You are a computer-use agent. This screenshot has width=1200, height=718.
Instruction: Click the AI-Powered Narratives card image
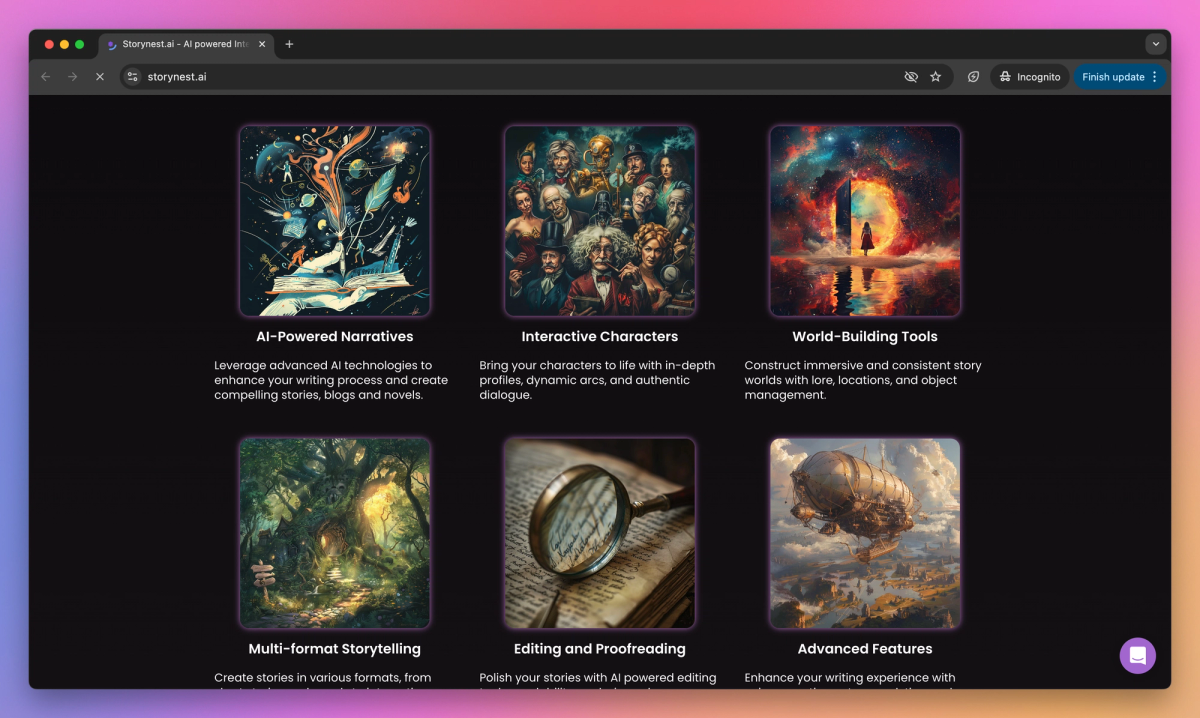click(x=334, y=220)
